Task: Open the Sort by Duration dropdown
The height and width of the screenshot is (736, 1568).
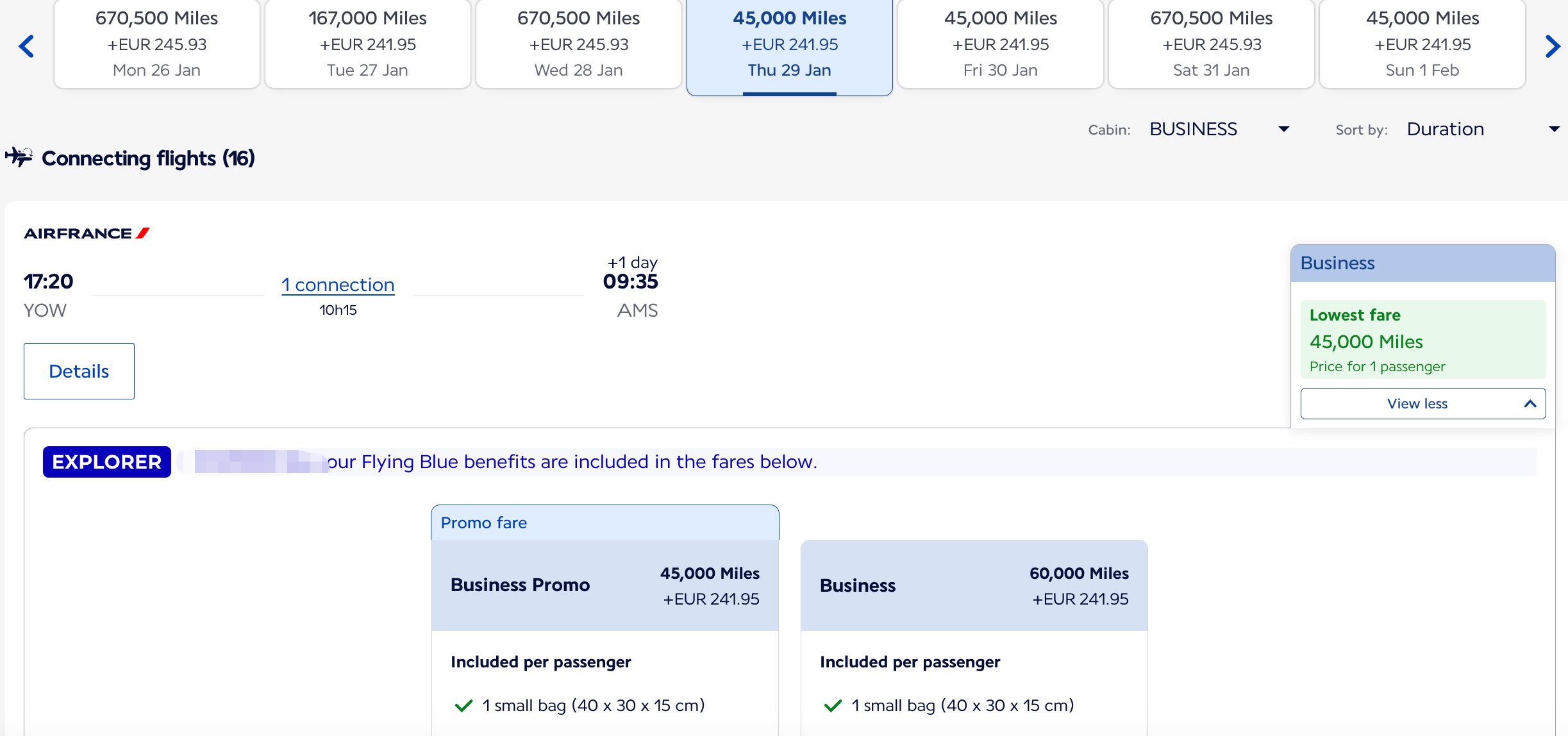Action: [x=1482, y=130]
